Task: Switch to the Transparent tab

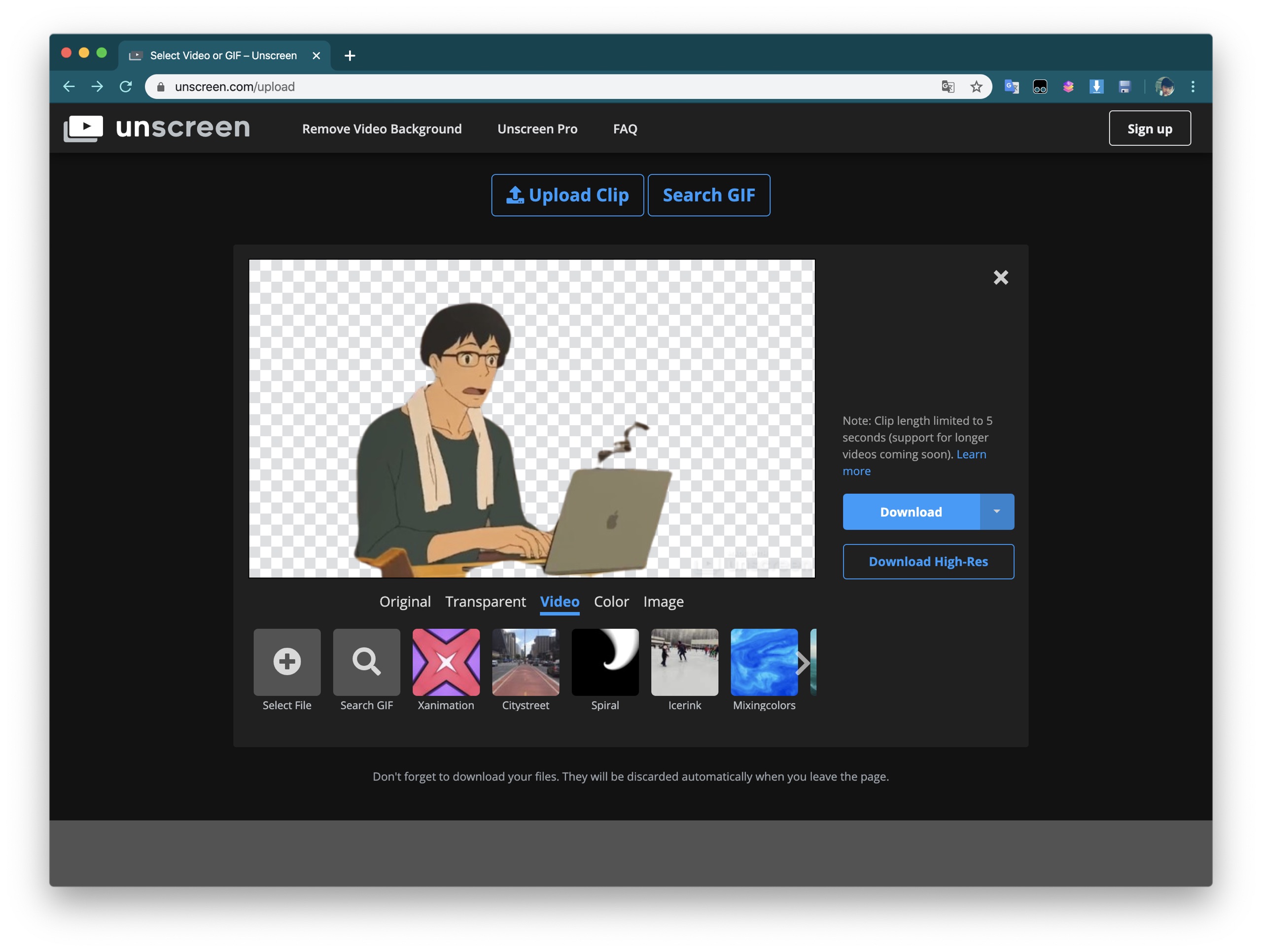Action: [485, 602]
